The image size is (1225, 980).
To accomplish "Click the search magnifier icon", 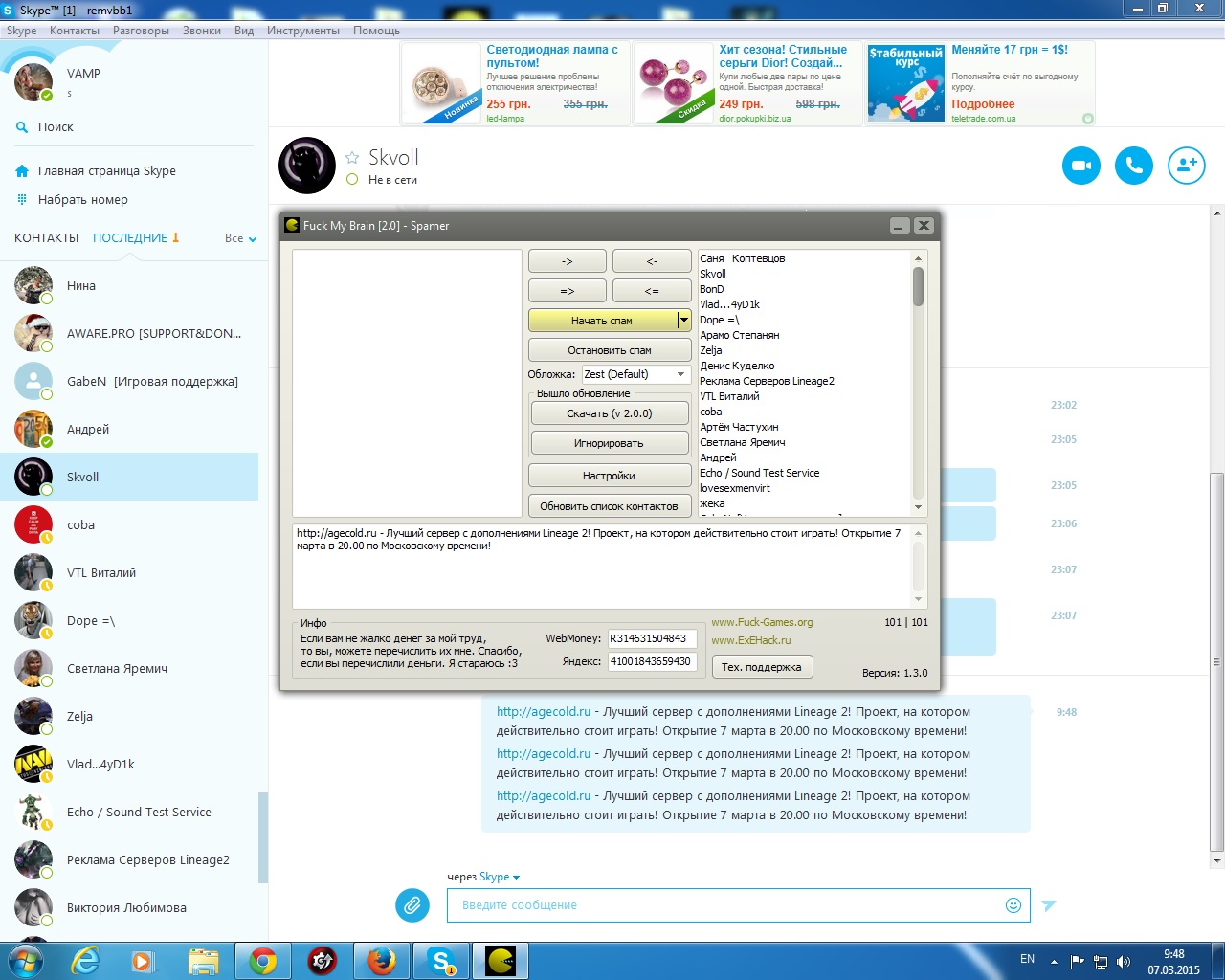I will pyautogui.click(x=22, y=126).
